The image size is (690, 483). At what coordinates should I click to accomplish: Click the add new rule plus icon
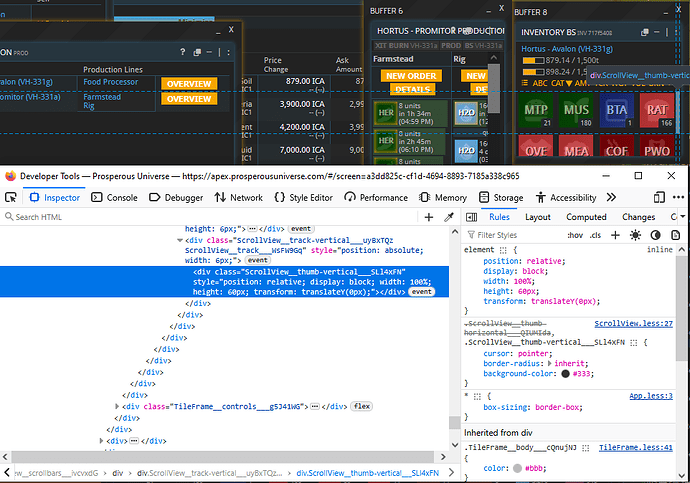tap(615, 235)
